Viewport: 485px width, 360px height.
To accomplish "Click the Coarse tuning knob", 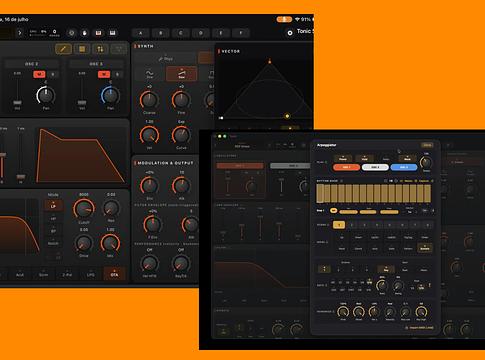I will (149, 99).
